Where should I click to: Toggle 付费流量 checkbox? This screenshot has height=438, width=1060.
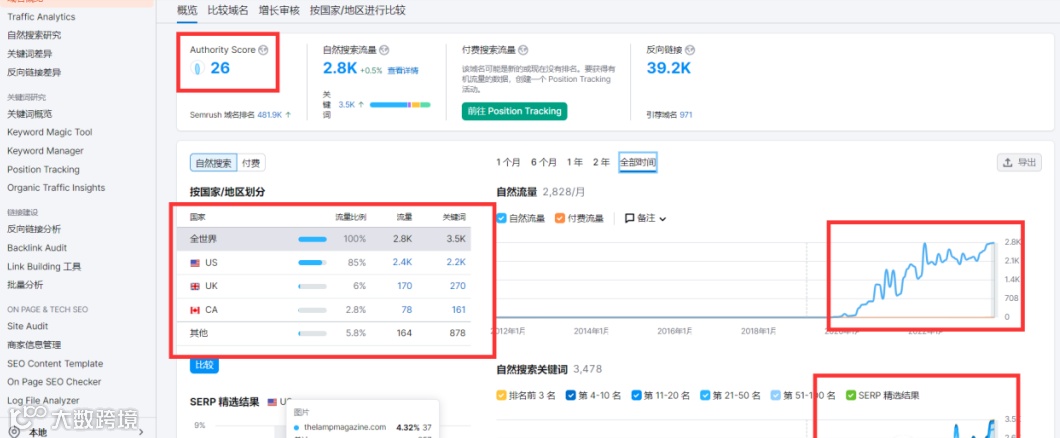click(559, 218)
